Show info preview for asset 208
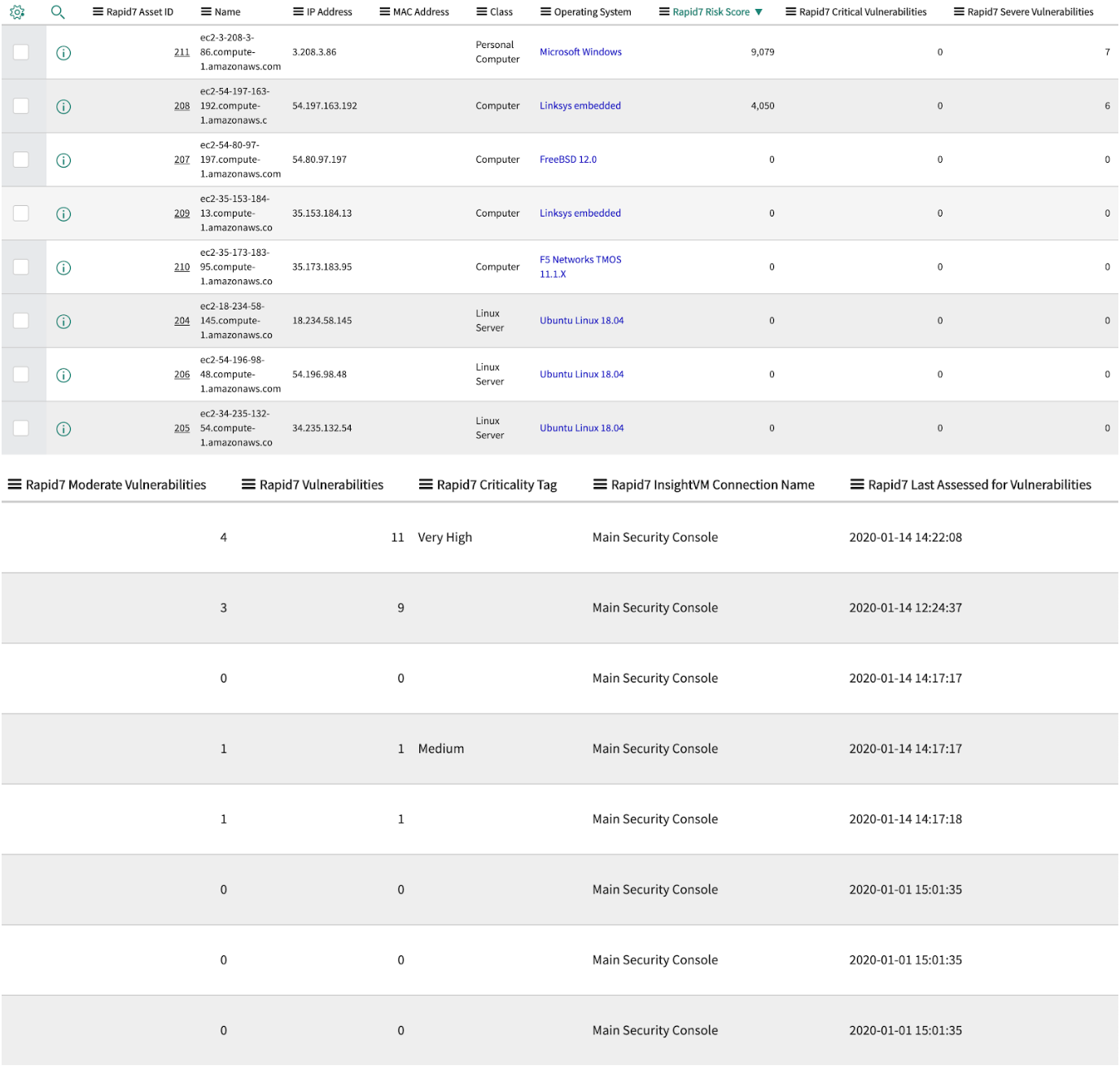Viewport: 1120px width, 1070px height. point(63,107)
